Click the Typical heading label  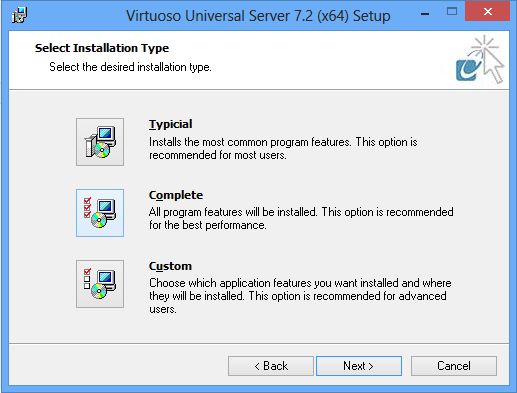pos(171,124)
